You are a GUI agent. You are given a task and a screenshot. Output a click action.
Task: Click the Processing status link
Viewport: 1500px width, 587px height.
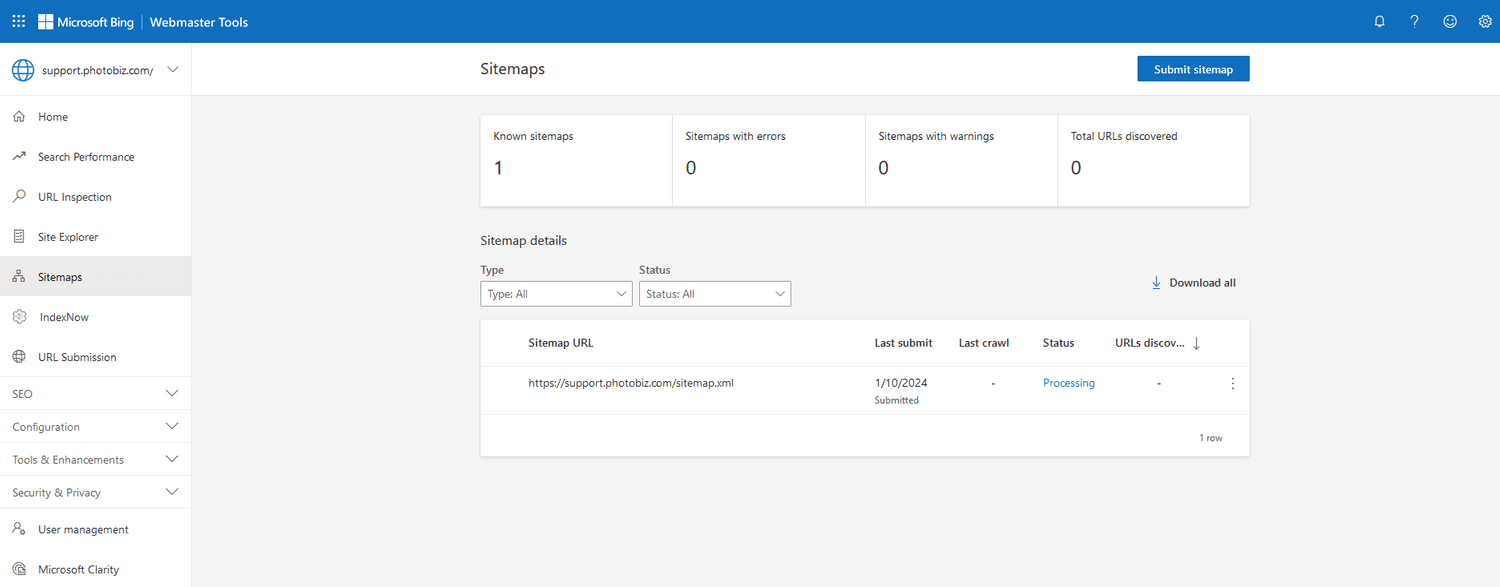1068,383
